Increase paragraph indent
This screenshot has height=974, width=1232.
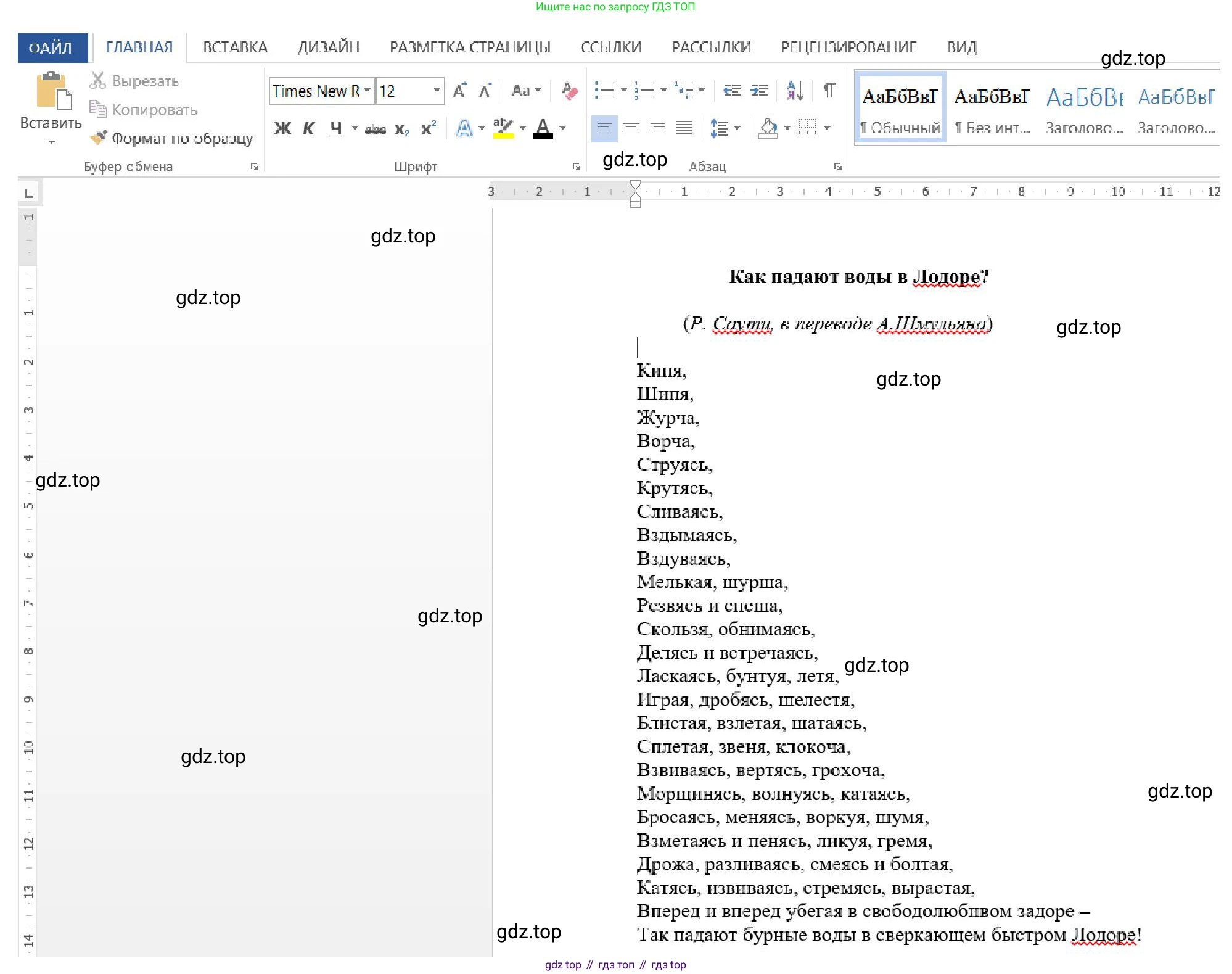[759, 91]
